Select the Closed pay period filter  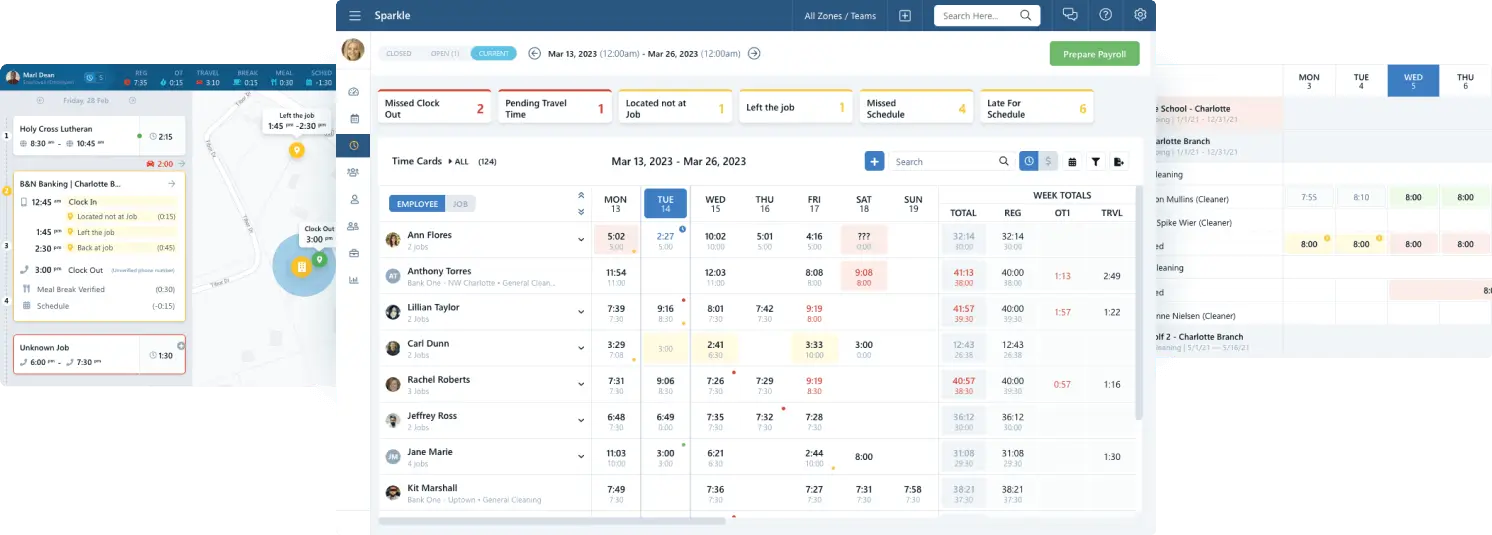click(398, 54)
